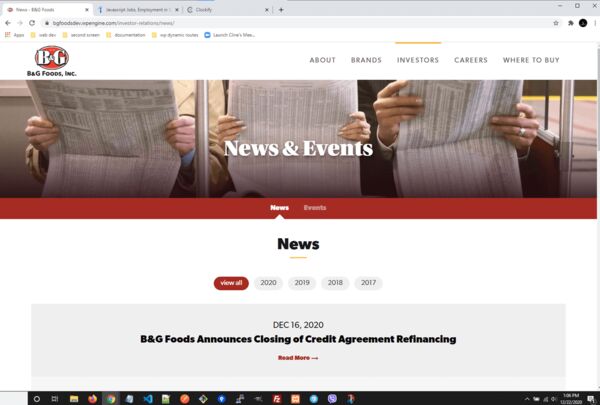The height and width of the screenshot is (405, 600).
Task: Filter news by 2020
Action: 268,283
